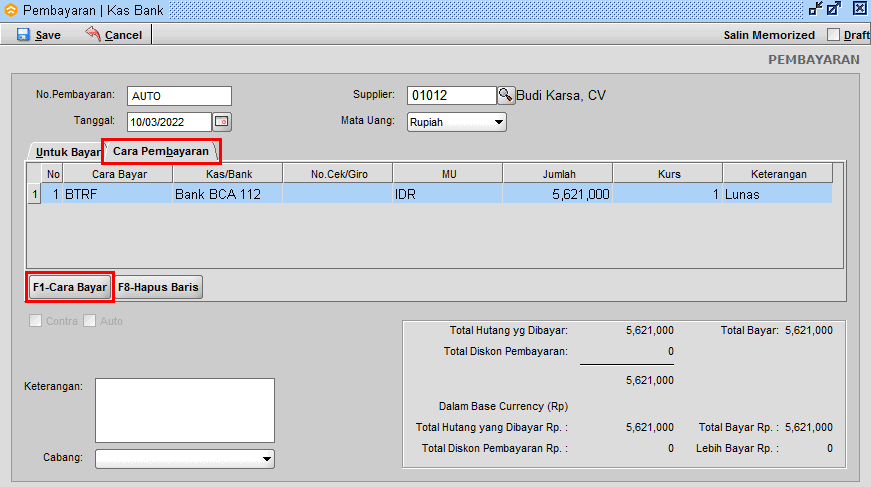Click the Kurs cell with value 1
Viewport: 871px width, 487px height.
668,194
